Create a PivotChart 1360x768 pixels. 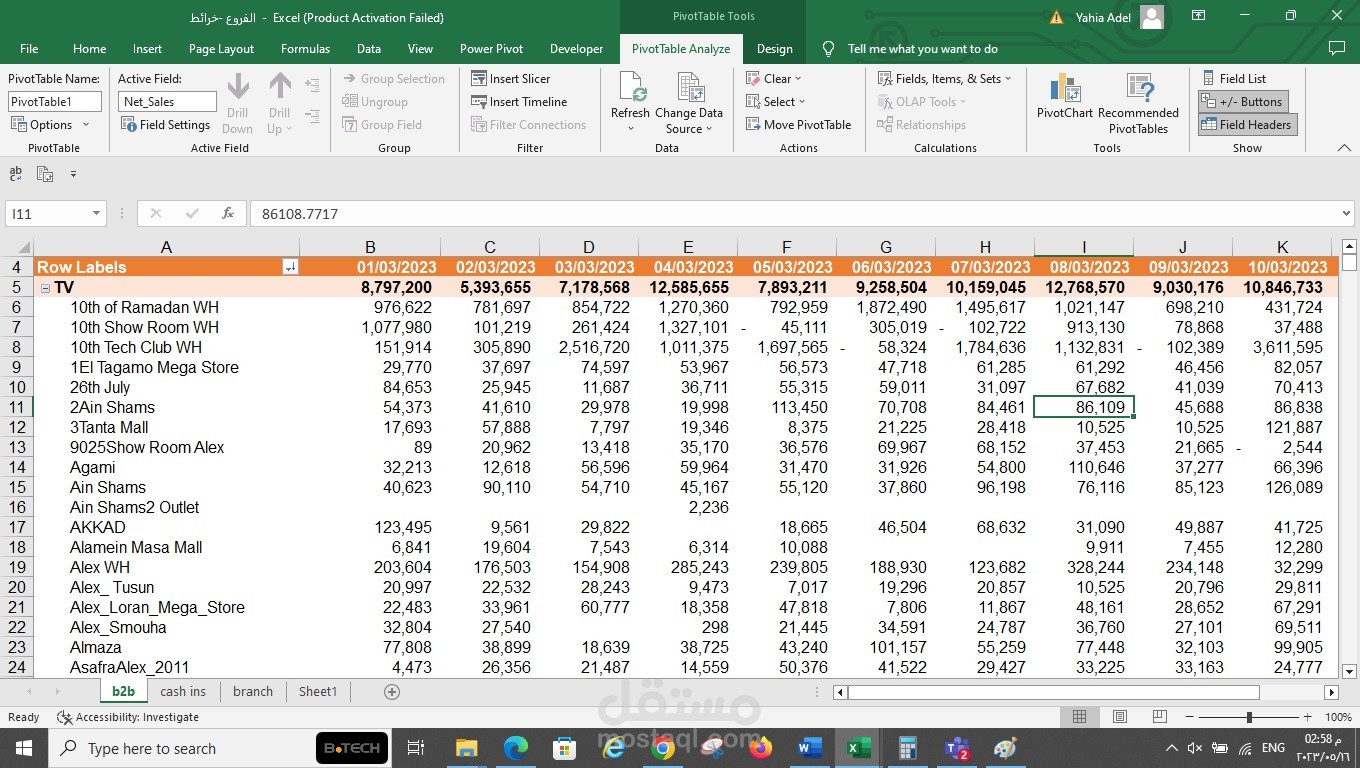click(1063, 100)
